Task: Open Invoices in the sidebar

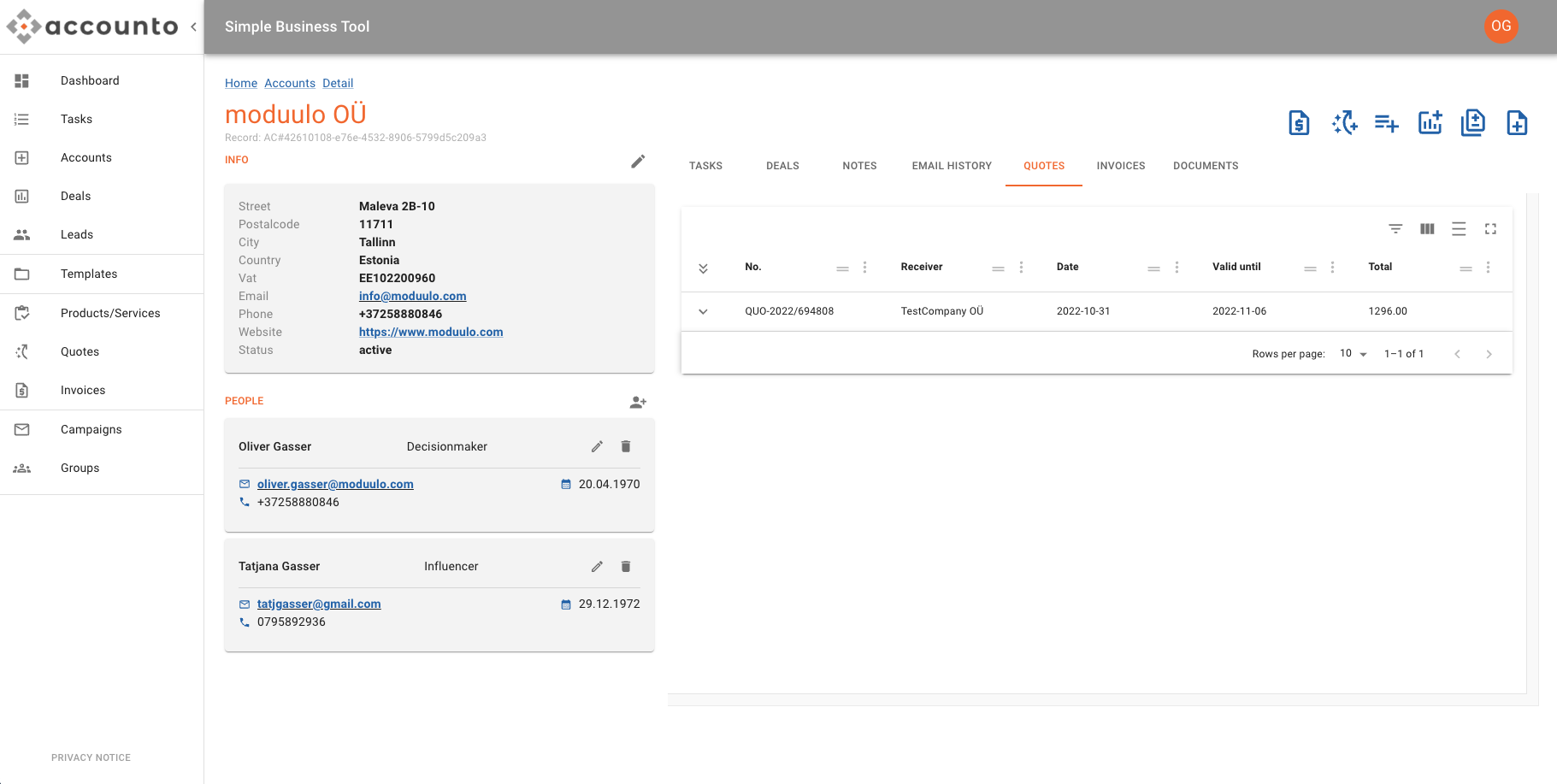Action: (102, 390)
